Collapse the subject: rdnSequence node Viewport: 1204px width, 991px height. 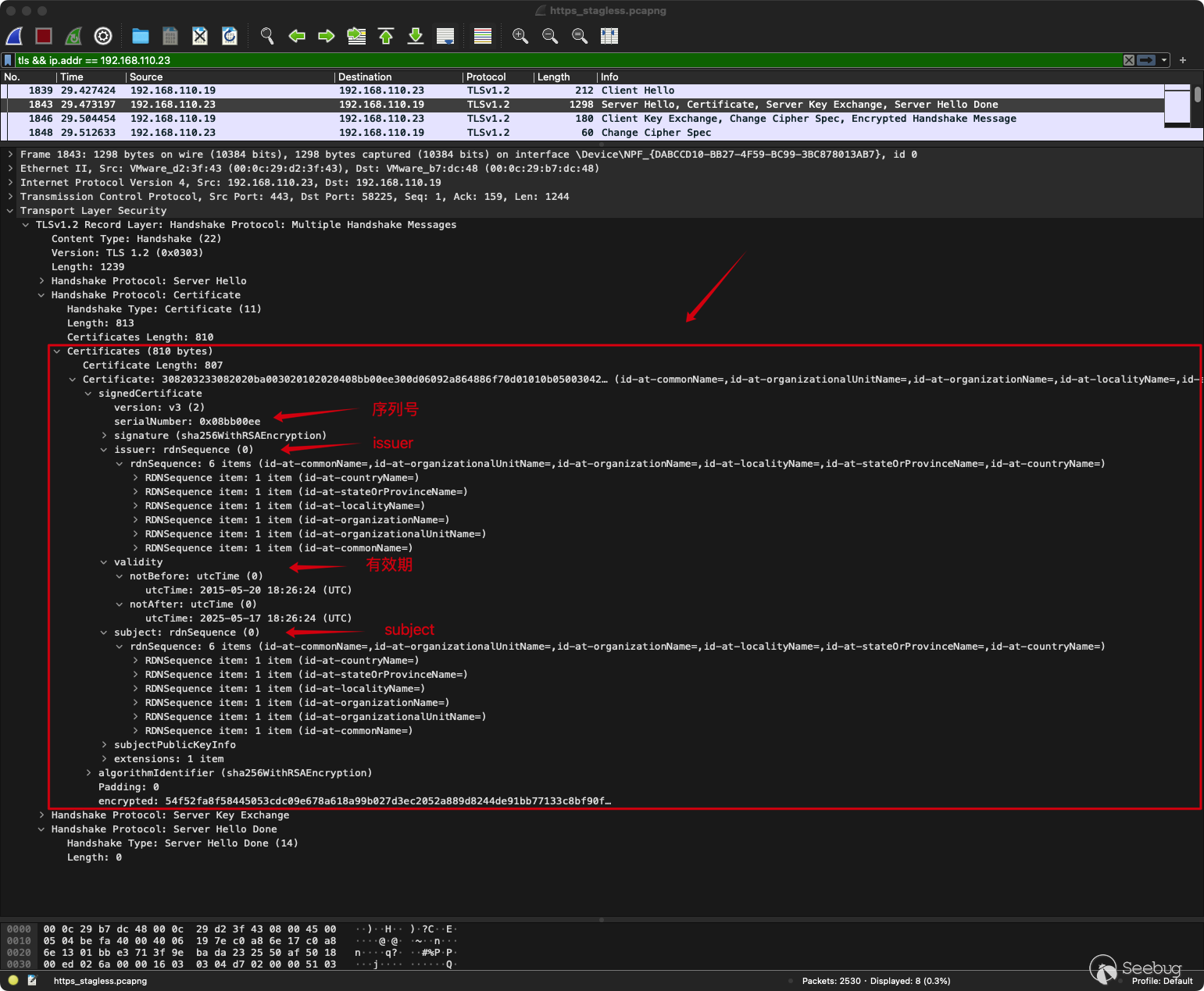104,633
